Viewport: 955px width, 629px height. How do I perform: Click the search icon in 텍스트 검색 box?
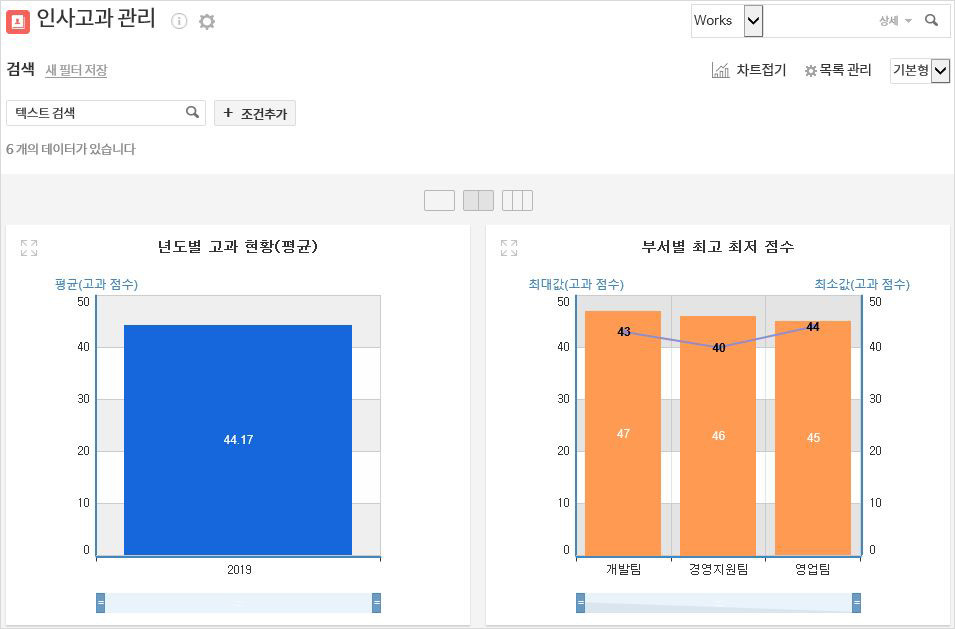coord(193,113)
